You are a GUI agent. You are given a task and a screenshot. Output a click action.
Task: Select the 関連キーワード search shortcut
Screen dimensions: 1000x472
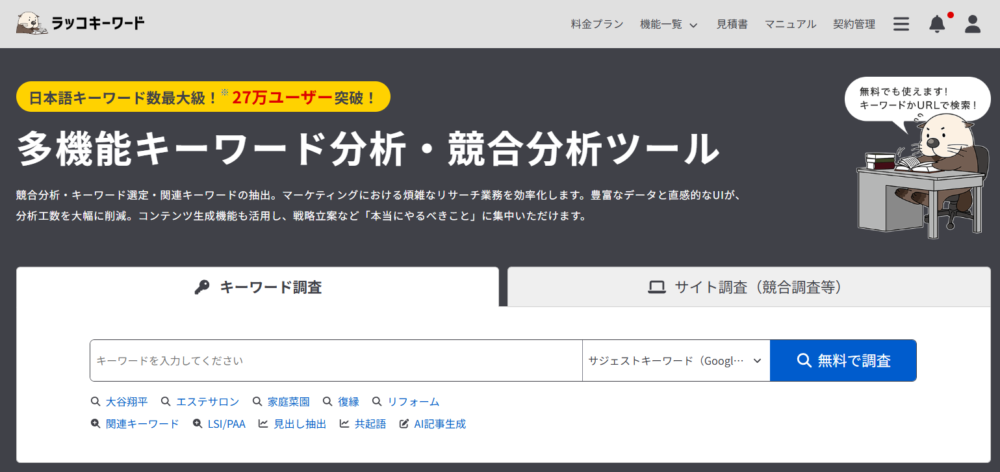(x=135, y=424)
